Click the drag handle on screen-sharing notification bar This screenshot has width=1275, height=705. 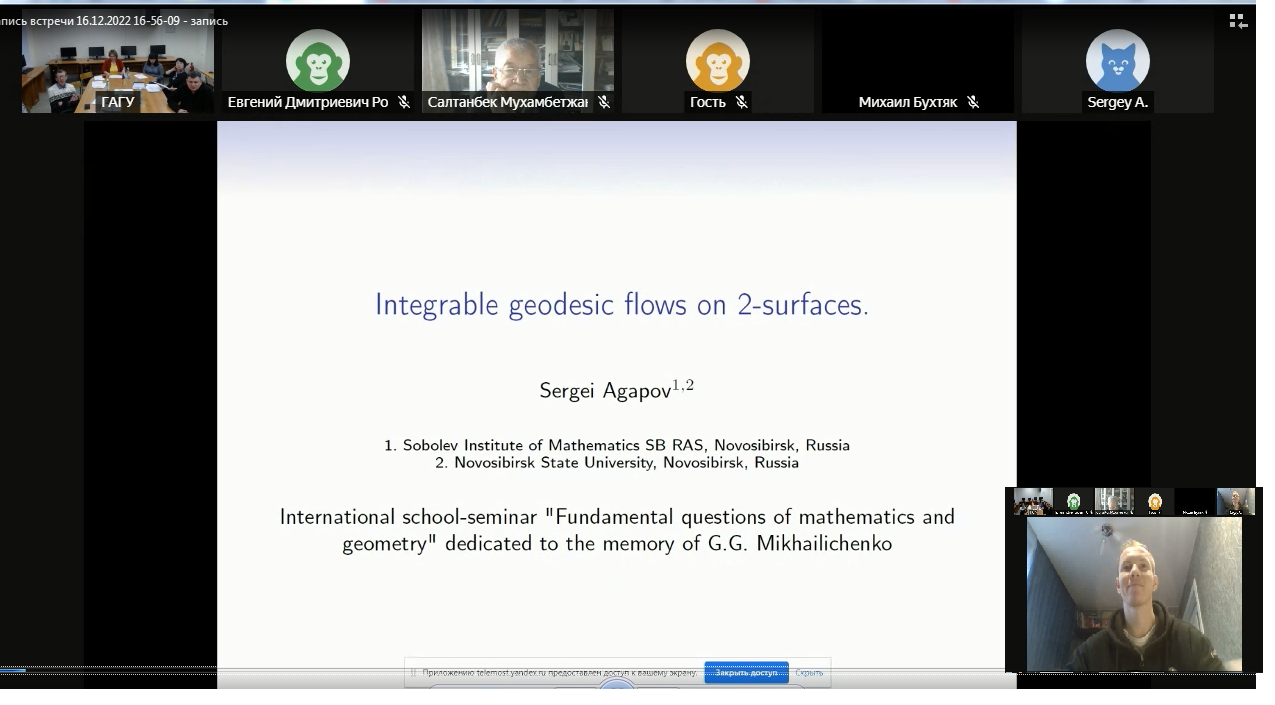413,673
